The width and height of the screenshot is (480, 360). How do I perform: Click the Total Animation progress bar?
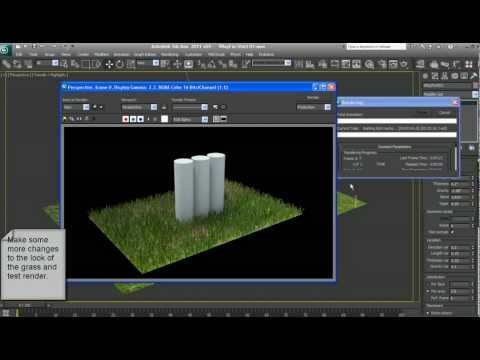tap(397, 121)
